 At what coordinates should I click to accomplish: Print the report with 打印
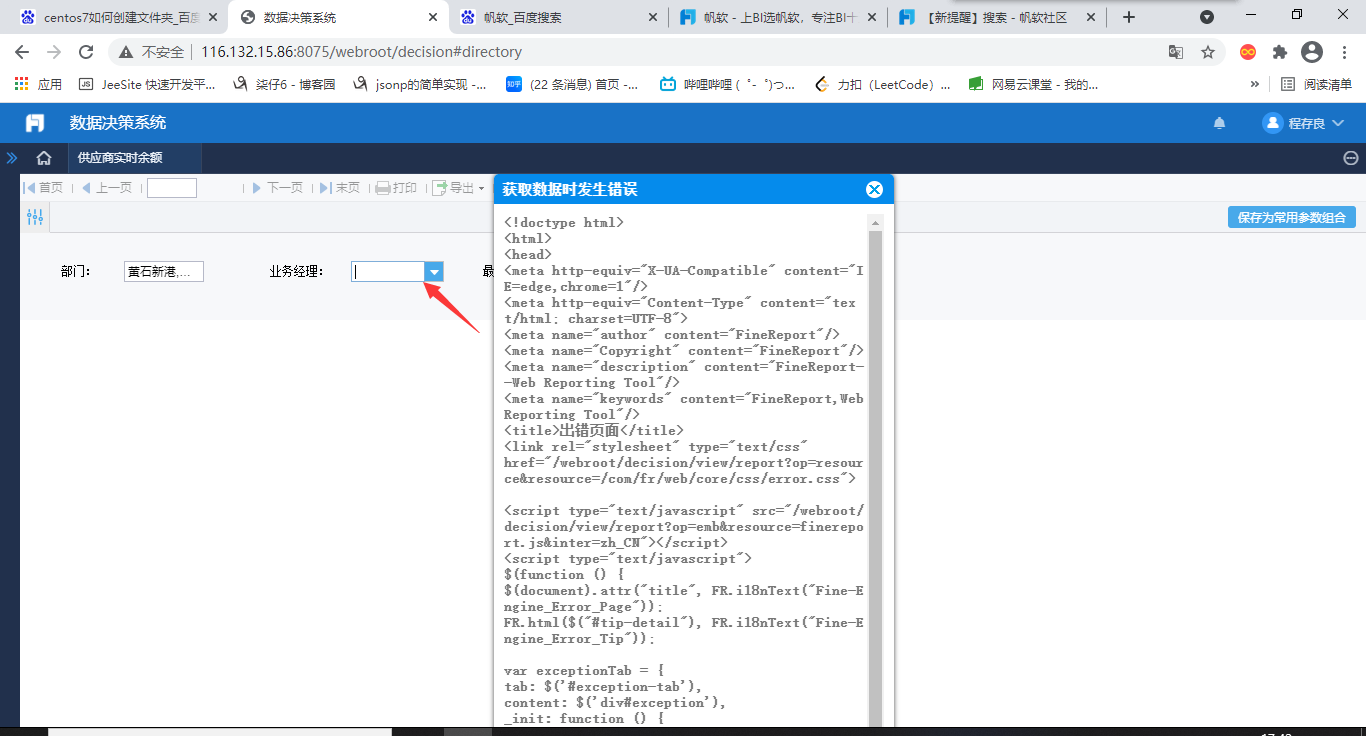(396, 188)
